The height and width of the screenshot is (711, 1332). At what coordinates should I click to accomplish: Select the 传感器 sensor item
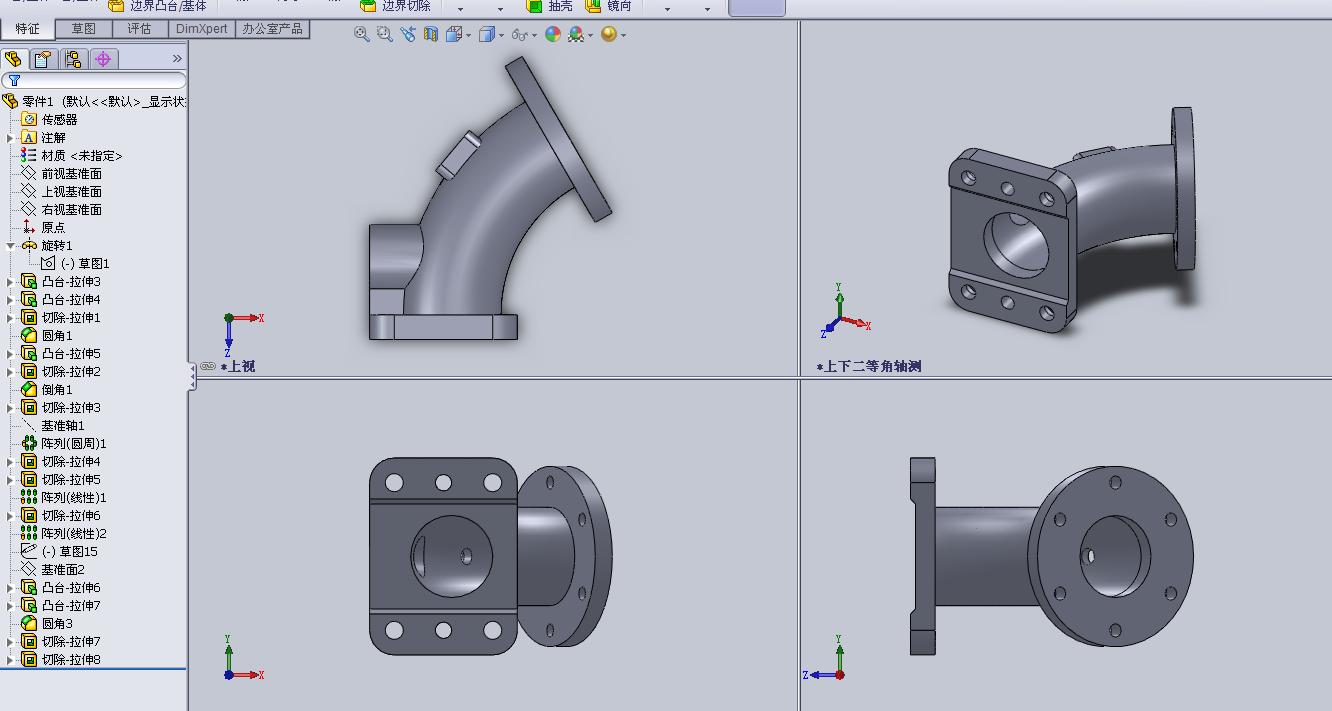(49, 119)
